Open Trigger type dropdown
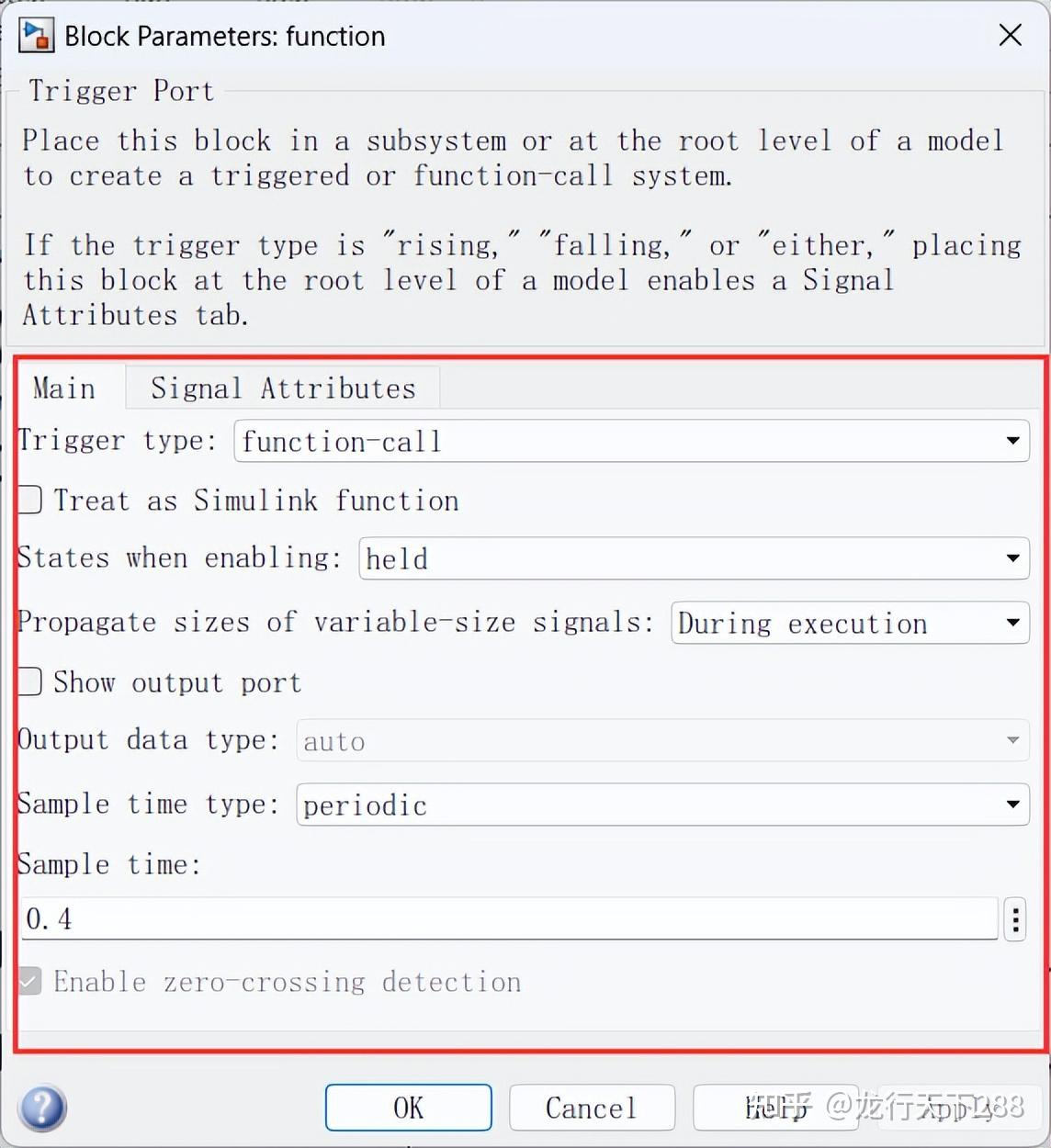Screen dimensions: 1051x1148 point(632,441)
